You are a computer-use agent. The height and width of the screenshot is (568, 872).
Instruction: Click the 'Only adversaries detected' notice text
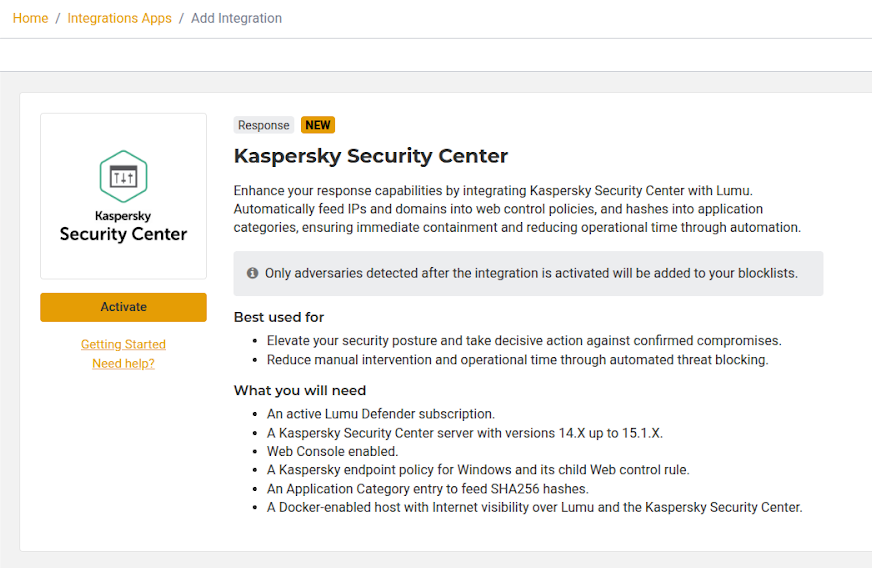click(531, 273)
